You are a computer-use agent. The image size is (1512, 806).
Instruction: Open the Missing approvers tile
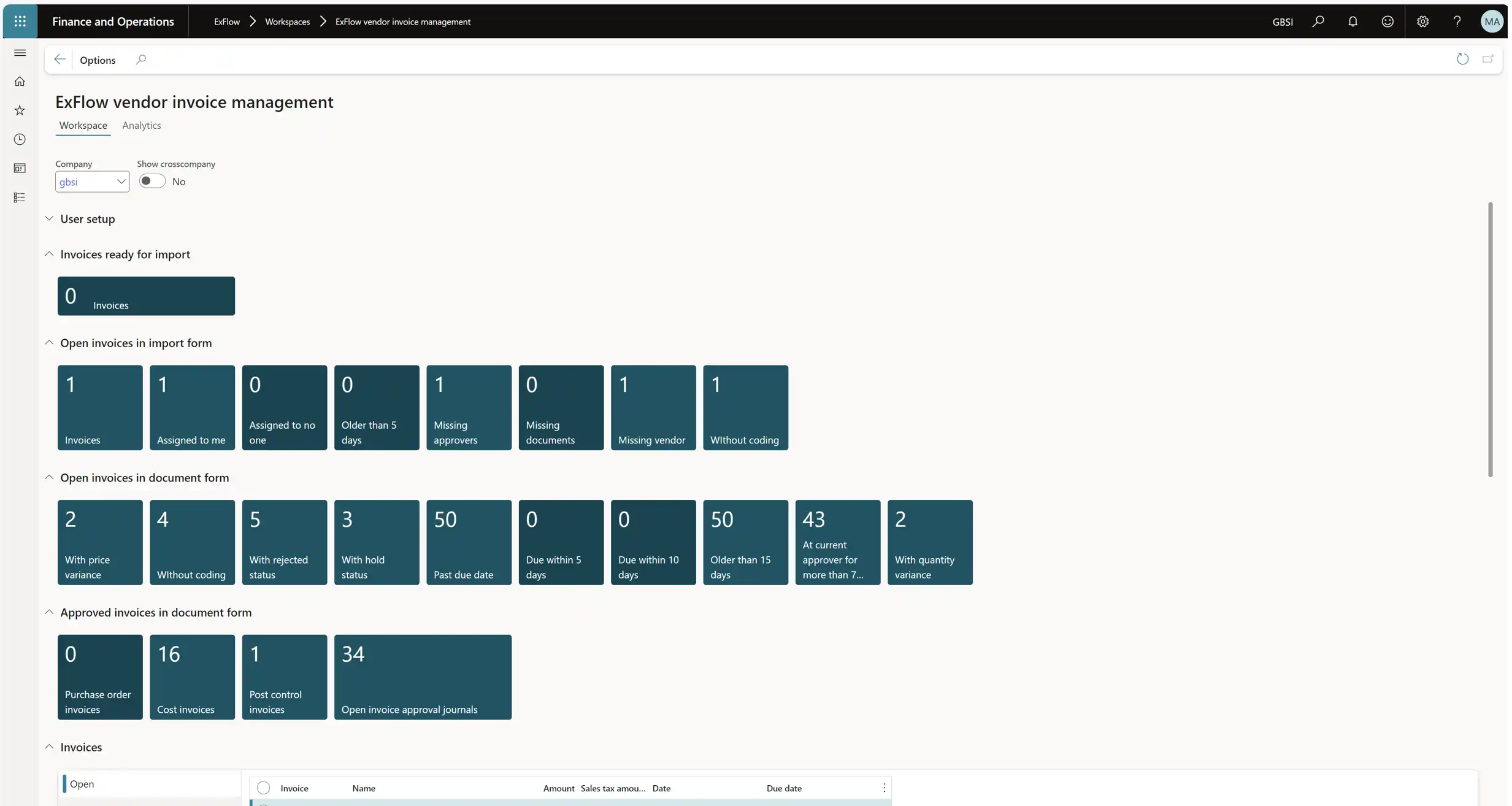[x=469, y=407]
